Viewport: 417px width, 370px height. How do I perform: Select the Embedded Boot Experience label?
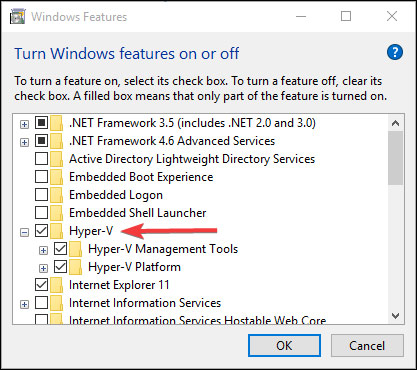141,177
